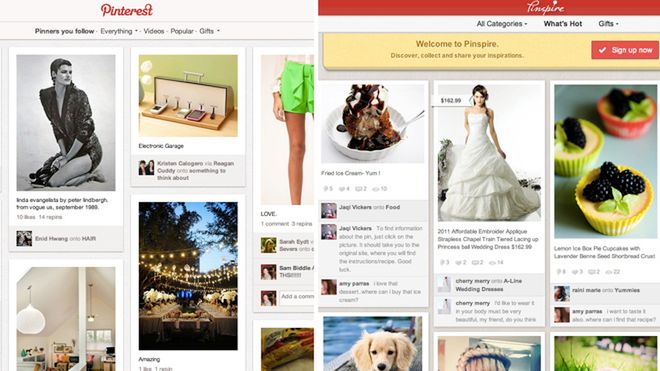Click Sarah Eydt's avatar
The height and width of the screenshot is (371, 660).
[x=269, y=245]
